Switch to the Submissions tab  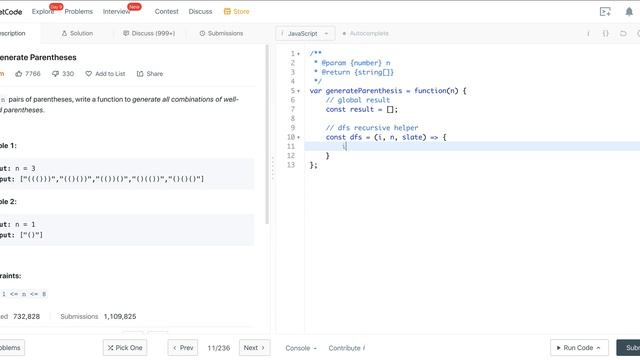tap(221, 33)
